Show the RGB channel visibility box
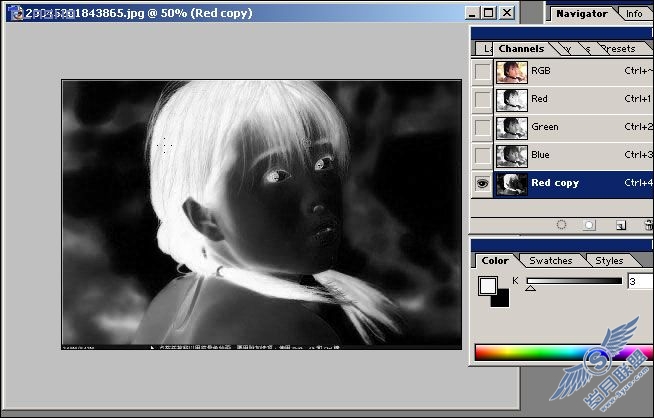The height and width of the screenshot is (418, 654). [482, 71]
